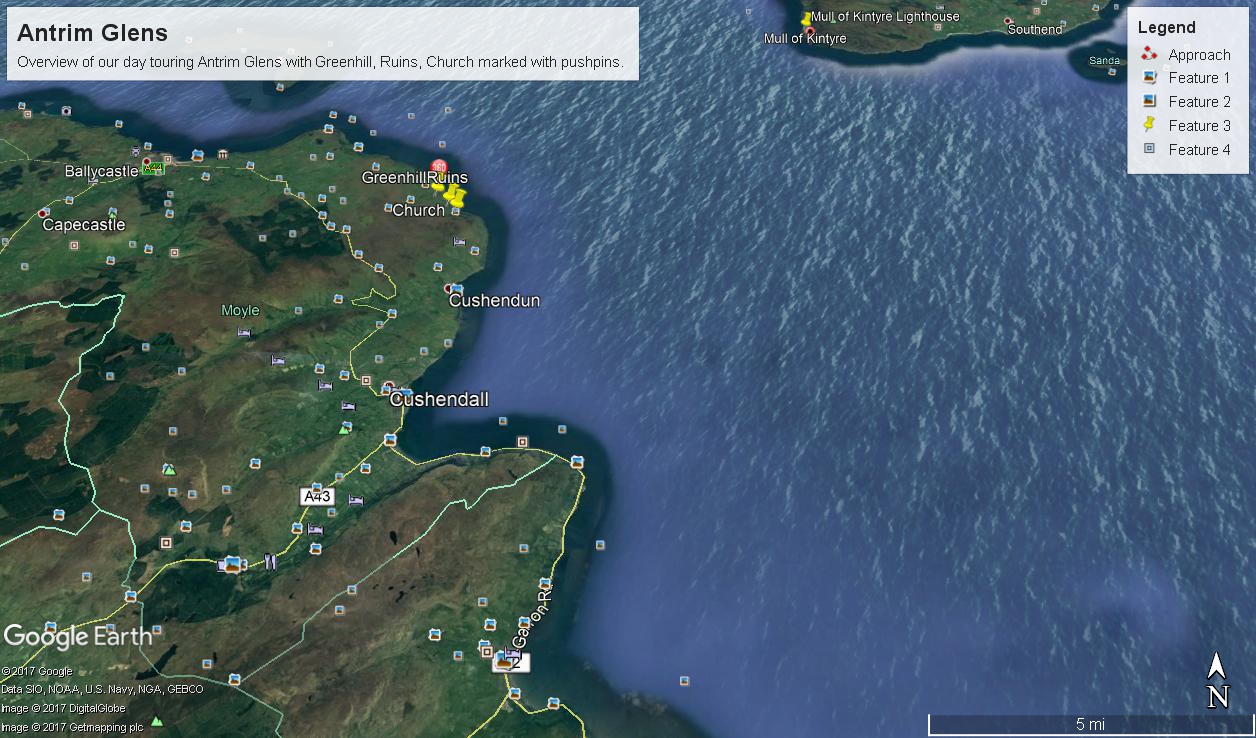Click the 5 mi scale bar
Screen dimensions: 1256x738
[1090, 724]
